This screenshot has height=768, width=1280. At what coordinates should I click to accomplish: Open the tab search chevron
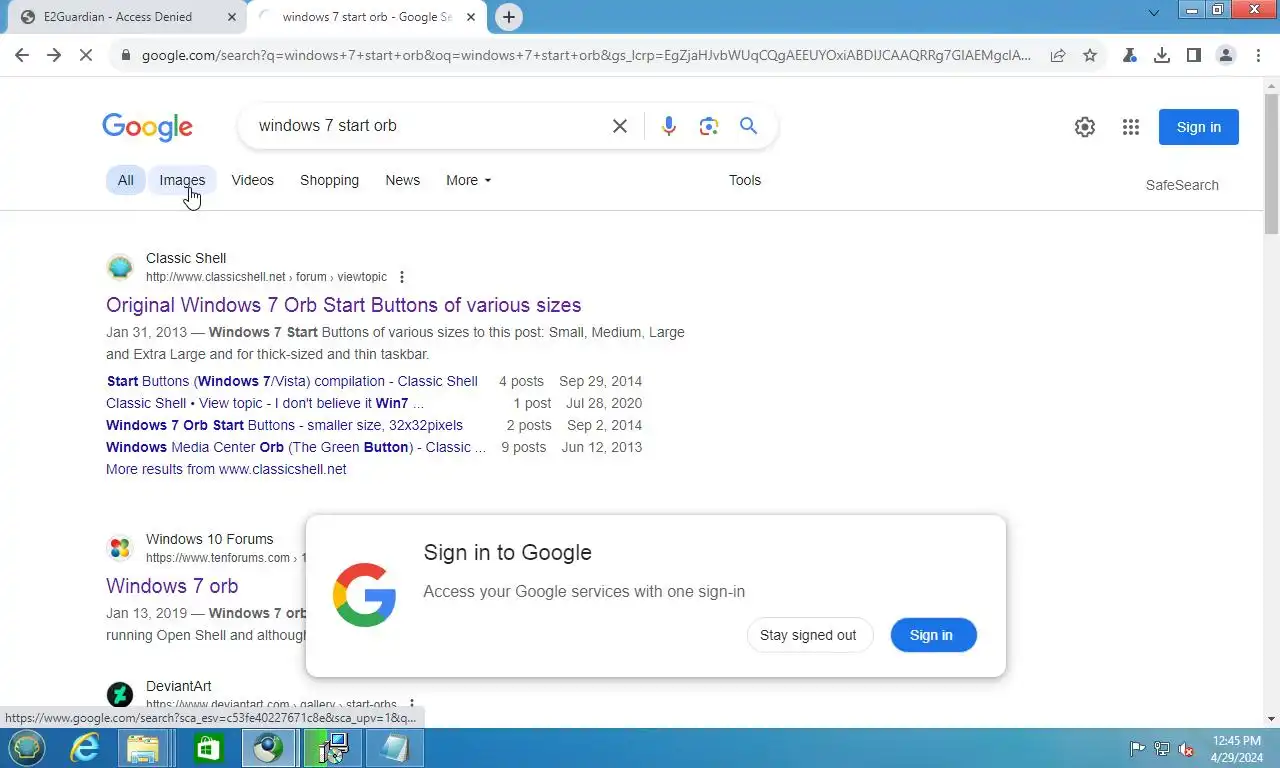[x=1154, y=14]
